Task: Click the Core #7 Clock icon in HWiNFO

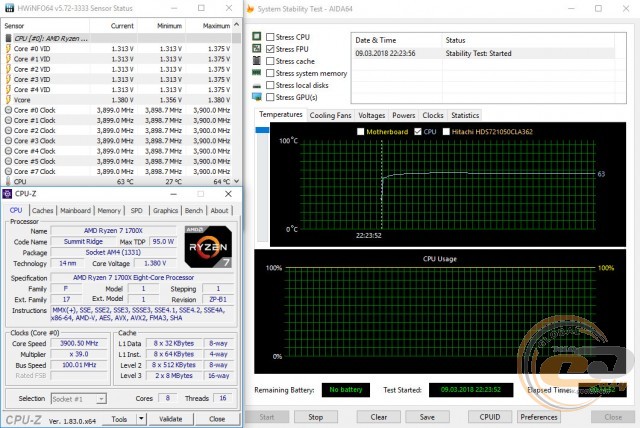Action: (8, 171)
